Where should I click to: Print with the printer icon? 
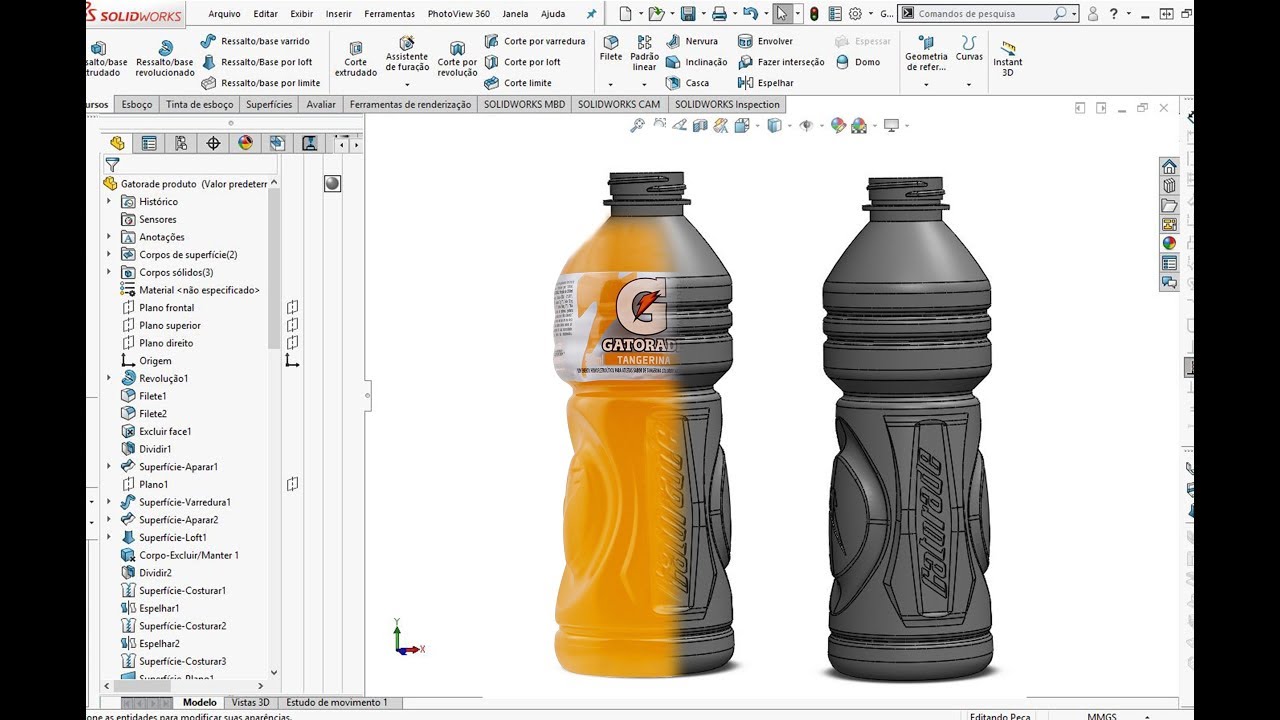click(x=719, y=14)
